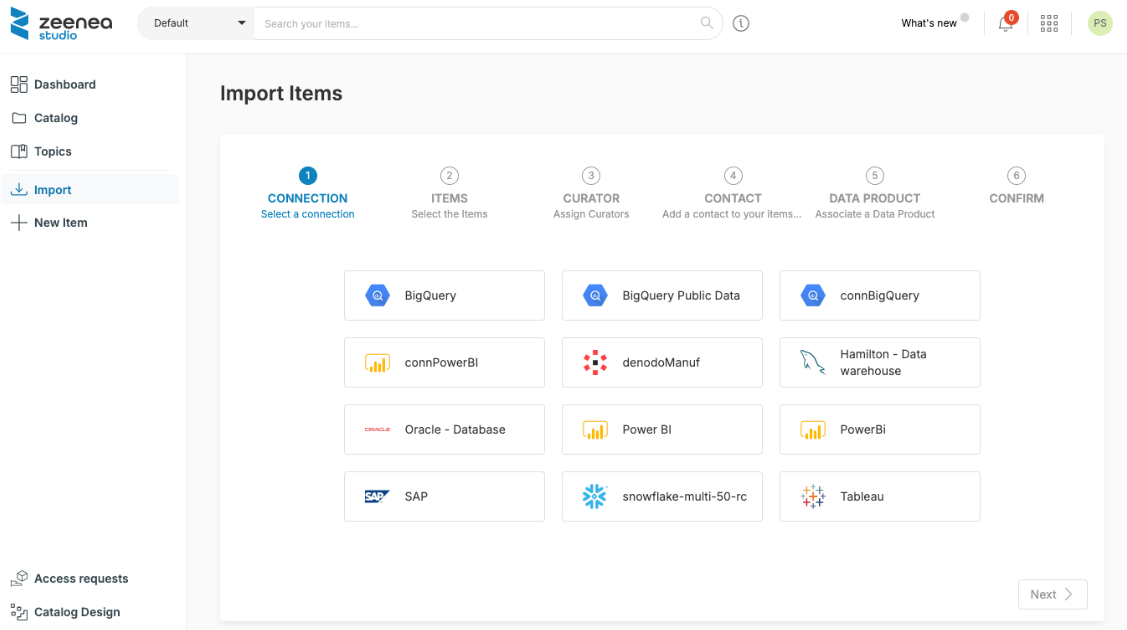
Task: Pick the Oracle - Database connection
Action: pyautogui.click(x=444, y=429)
